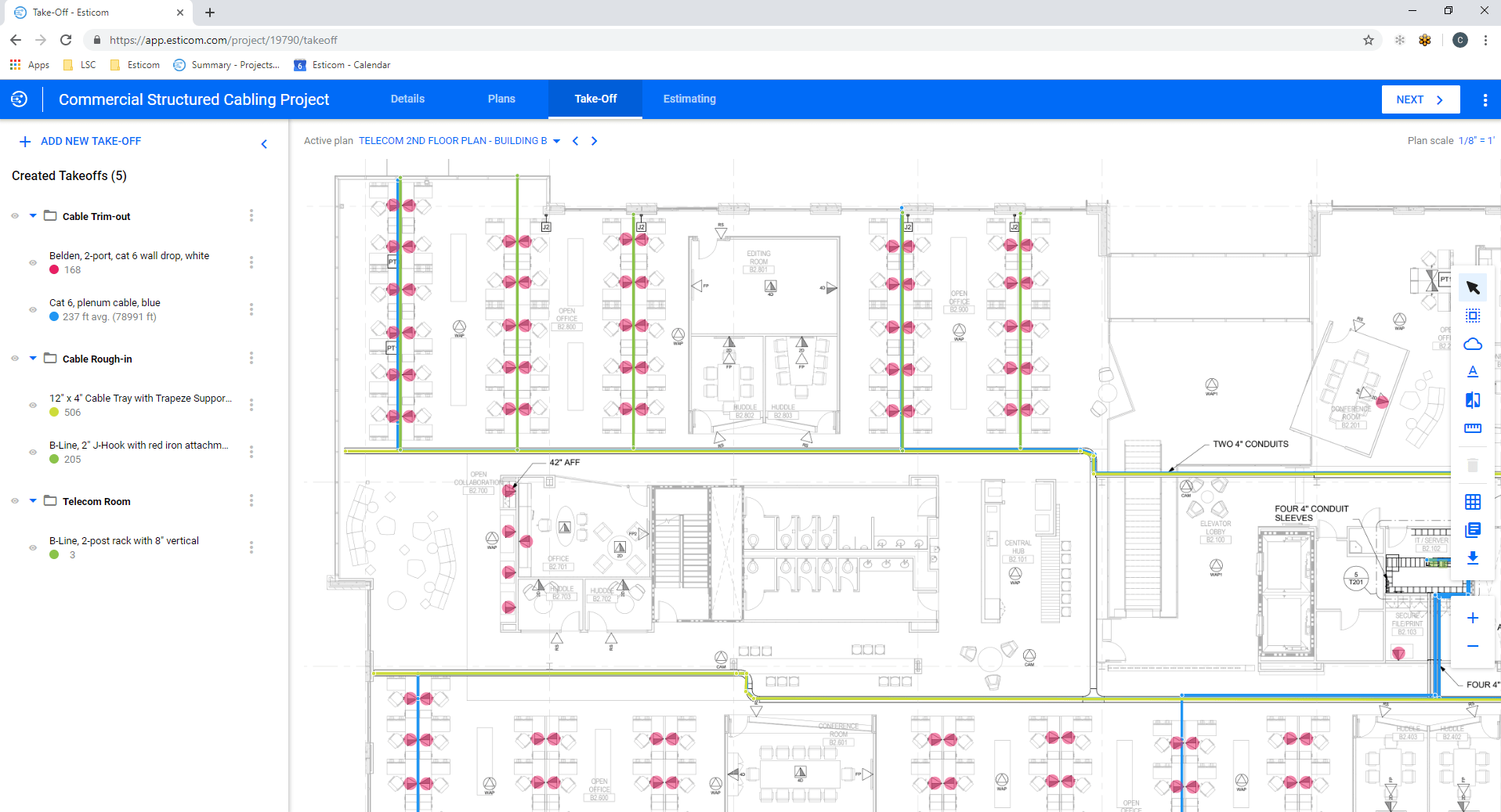Open the text annotation tool
The height and width of the screenshot is (812, 1501).
click(x=1473, y=372)
